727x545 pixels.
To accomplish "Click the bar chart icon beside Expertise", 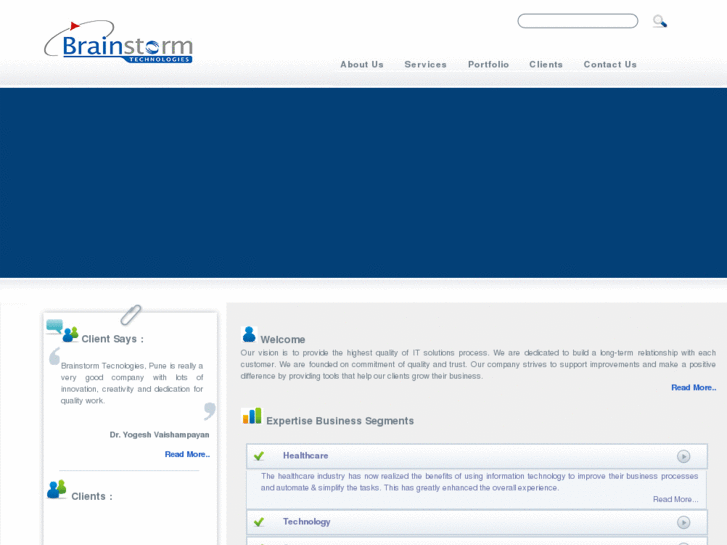I will tap(252, 416).
